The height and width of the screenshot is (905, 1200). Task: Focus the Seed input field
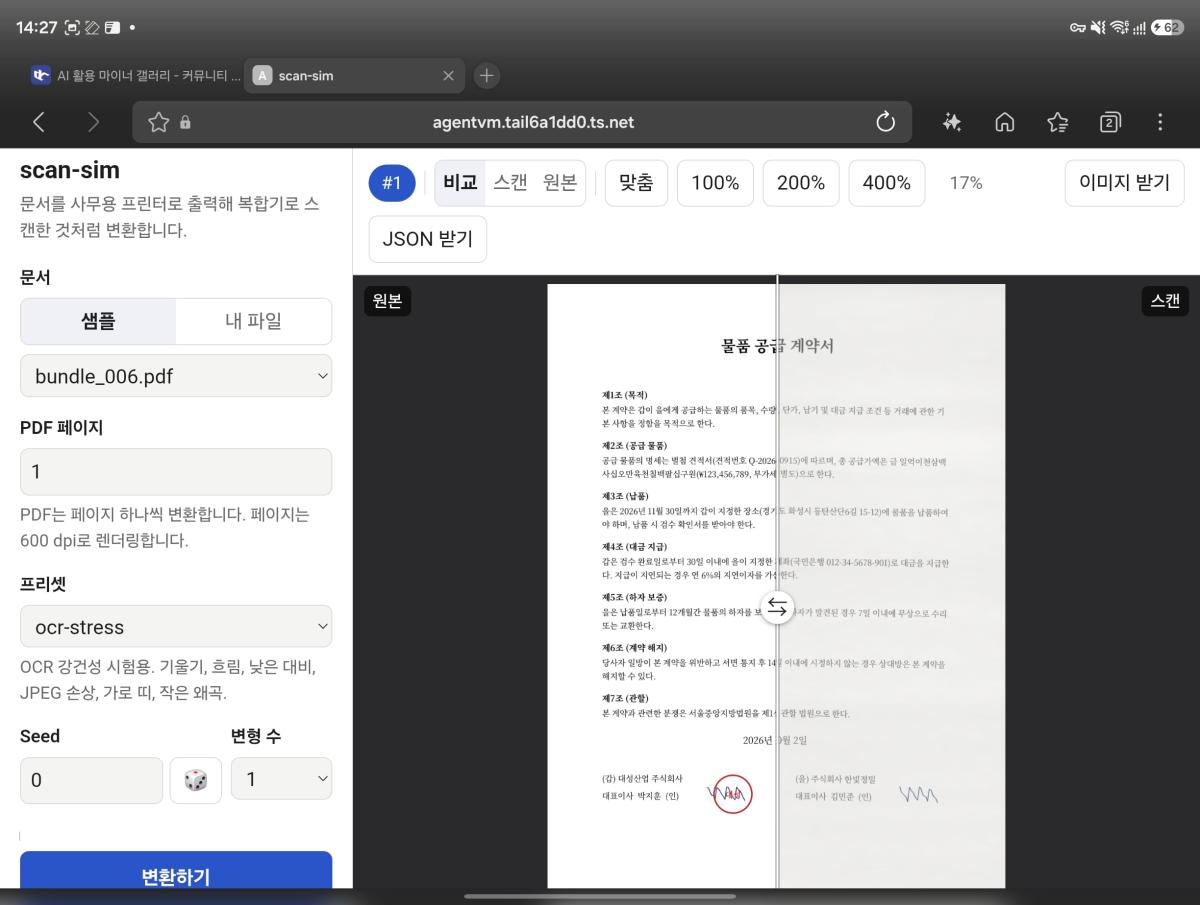click(91, 780)
